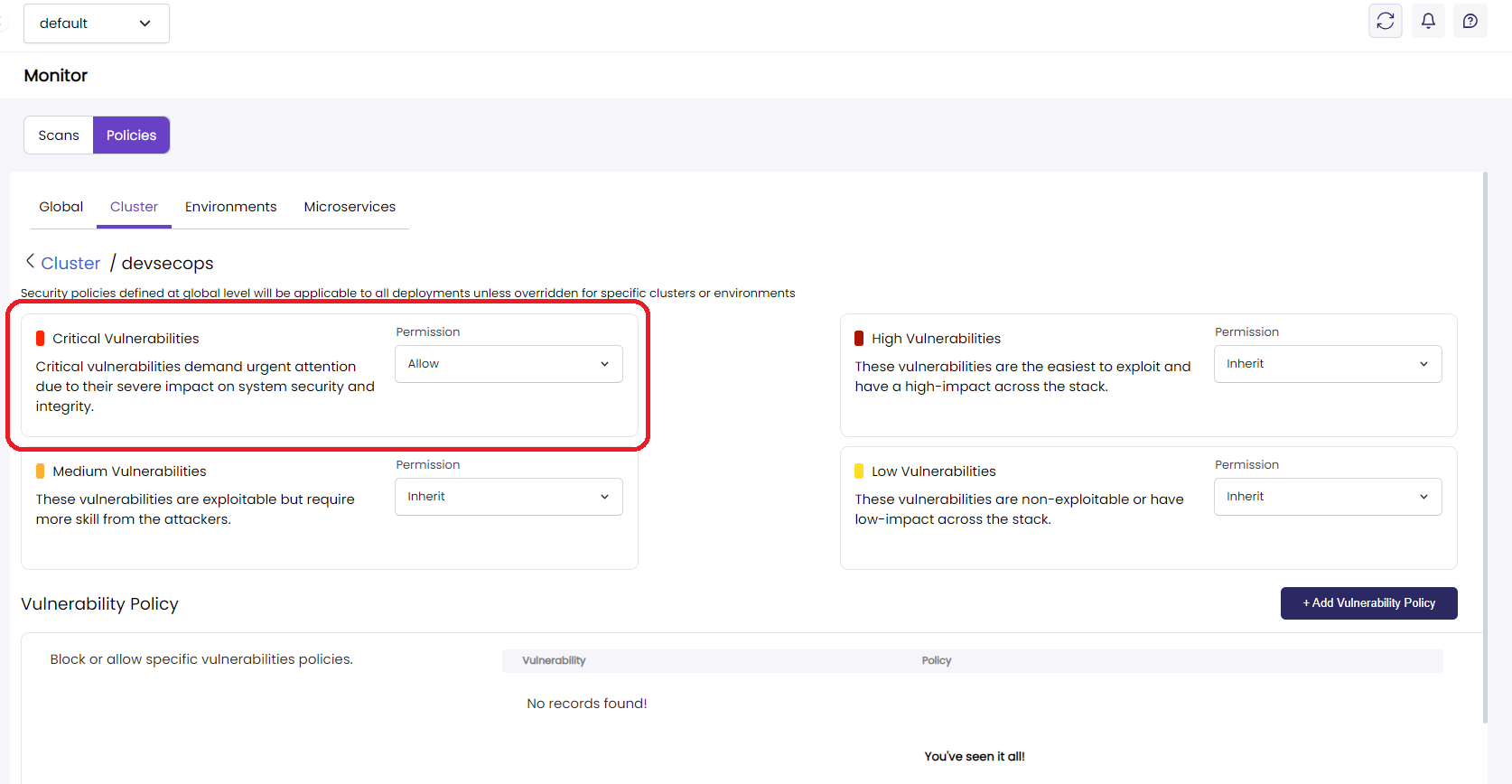
Task: Switch to the Scans tab
Action: (x=59, y=135)
